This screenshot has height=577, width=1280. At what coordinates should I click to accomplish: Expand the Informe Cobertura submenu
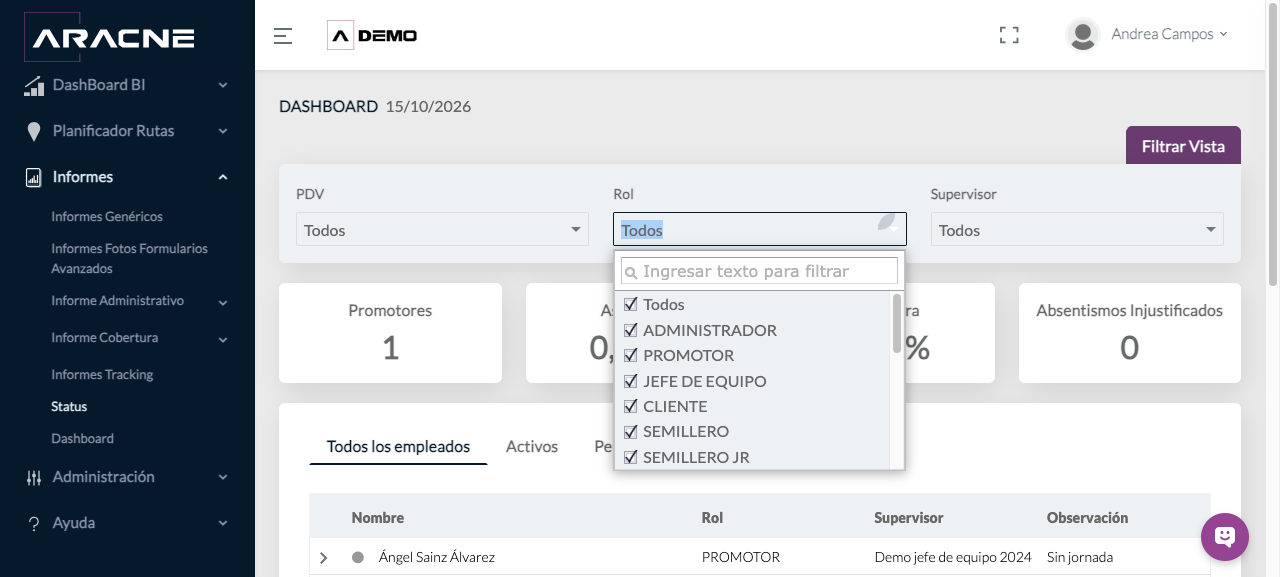tap(223, 339)
